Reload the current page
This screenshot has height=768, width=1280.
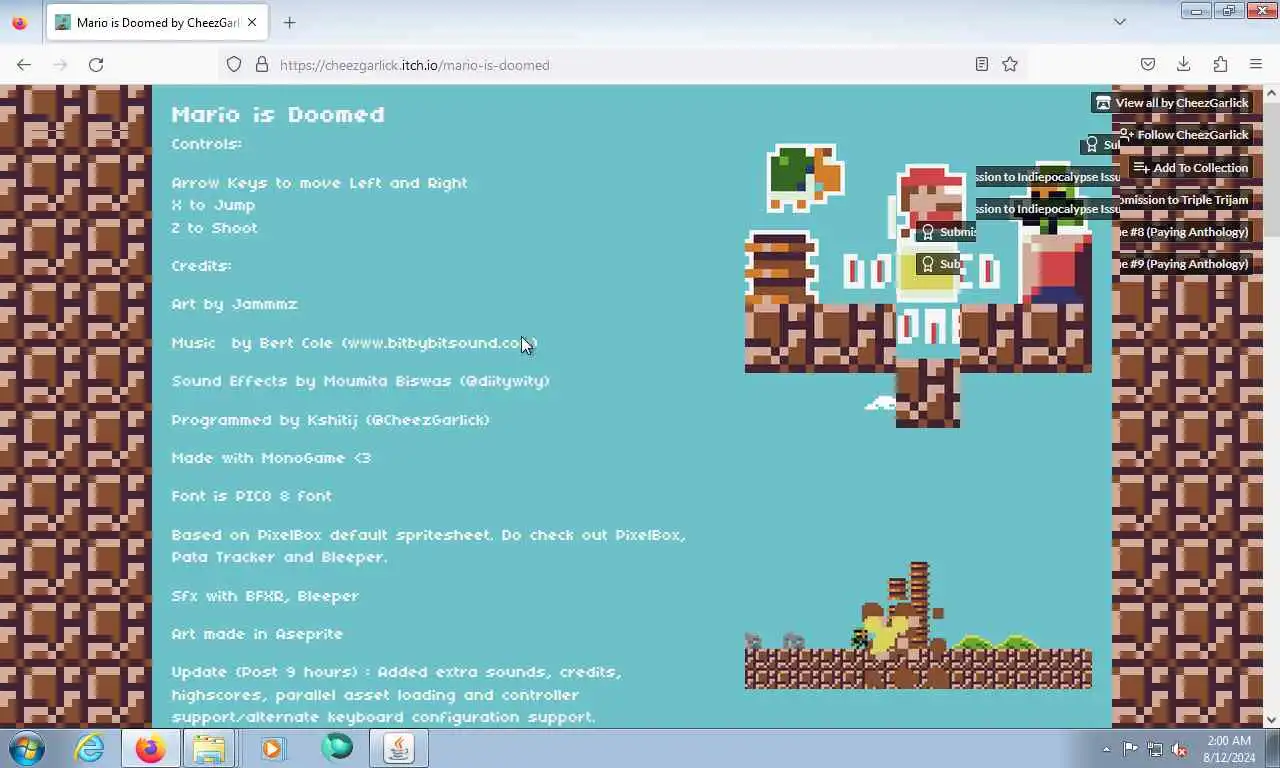tap(96, 64)
